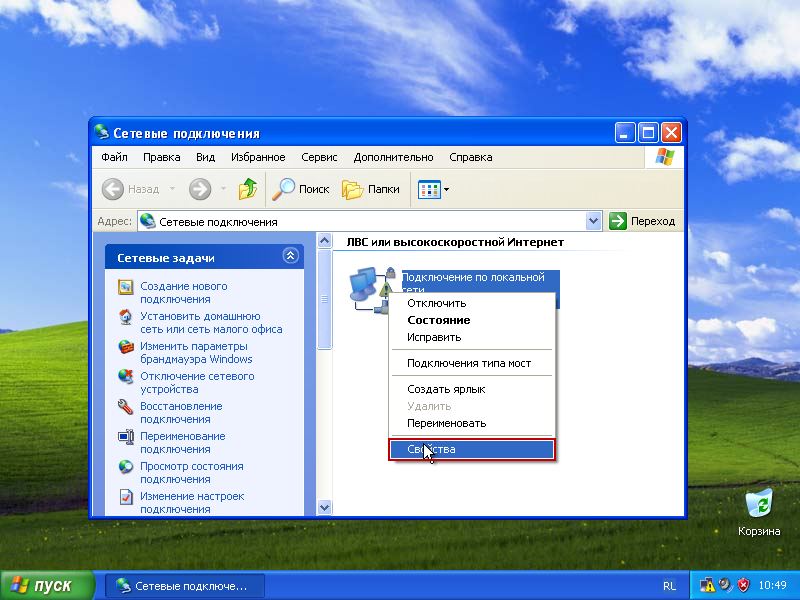Image resolution: width=800 pixels, height=600 pixels.
Task: Click Сетевые подключения taskbar button
Action: coord(185,586)
